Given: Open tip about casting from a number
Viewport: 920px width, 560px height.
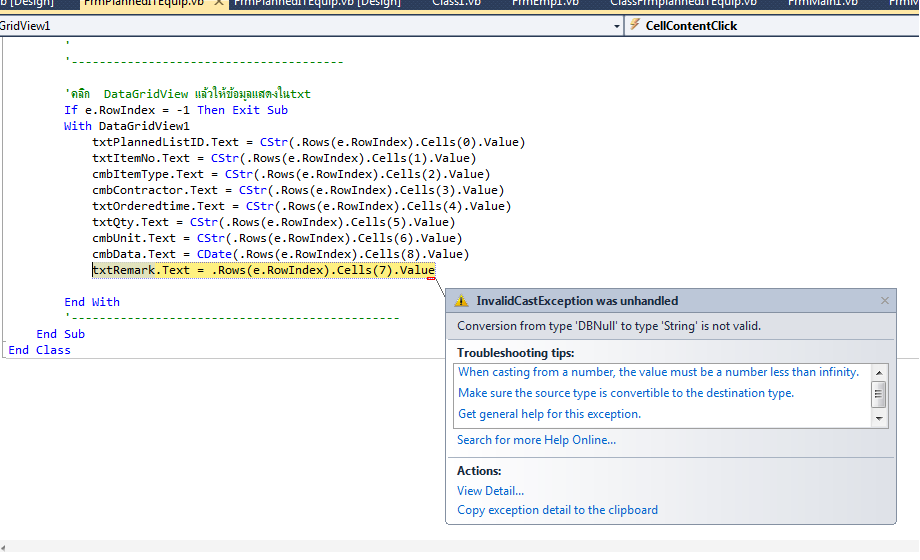Looking at the screenshot, I should (658, 372).
